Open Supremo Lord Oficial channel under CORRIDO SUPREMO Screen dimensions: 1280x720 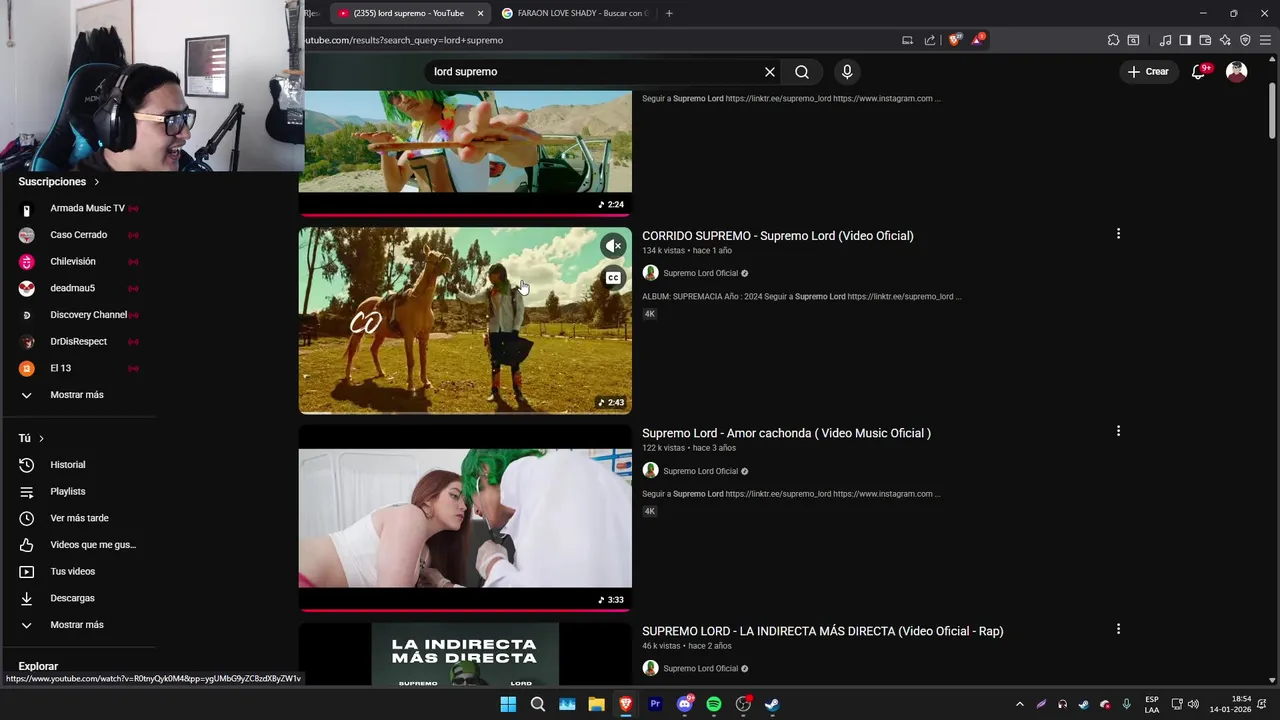[x=700, y=273]
